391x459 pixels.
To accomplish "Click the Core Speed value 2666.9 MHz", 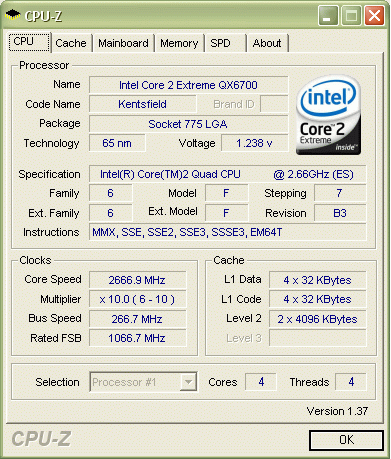I will click(137, 280).
